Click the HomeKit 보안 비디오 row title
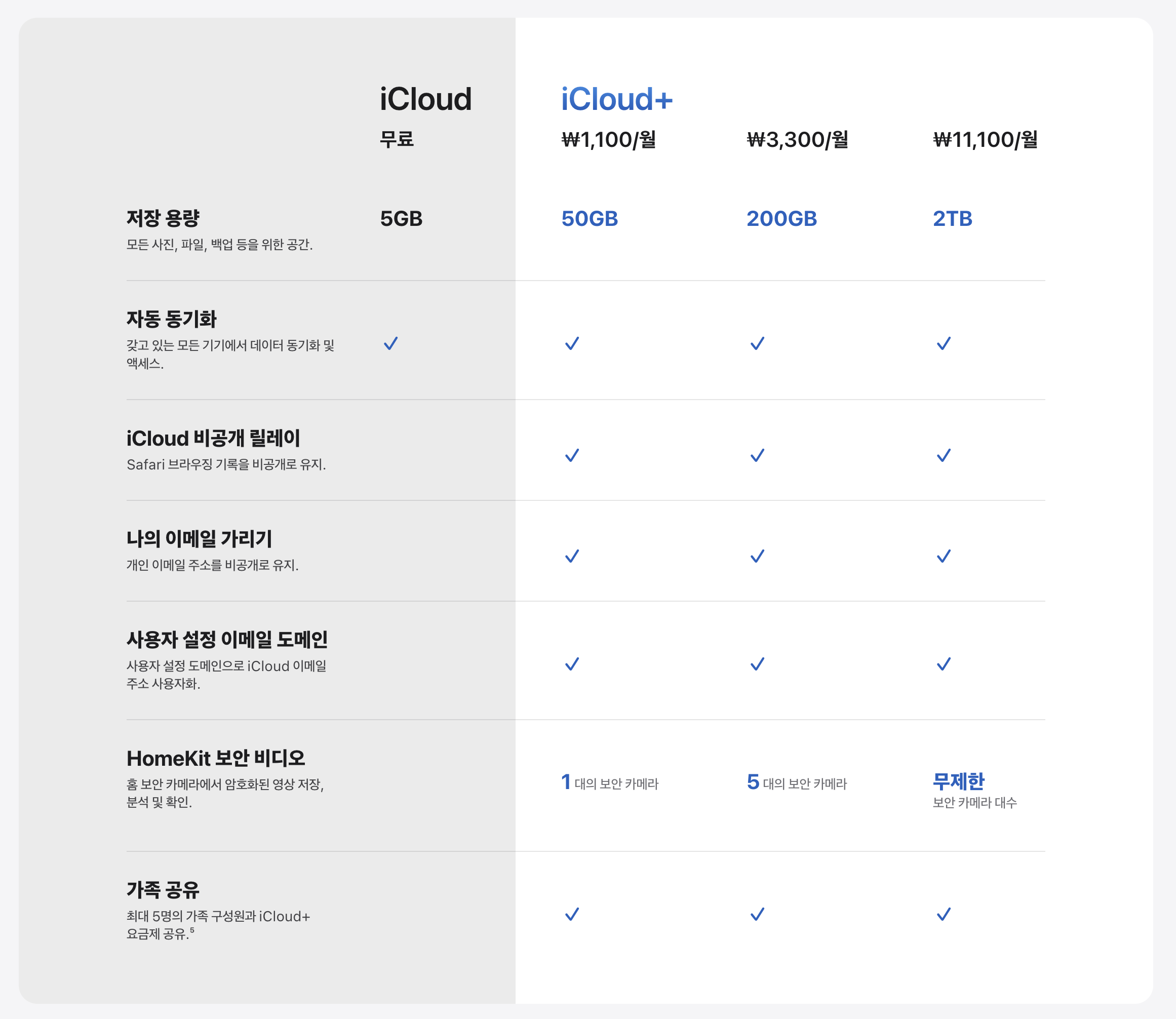The width and height of the screenshot is (1176, 1019). [216, 759]
